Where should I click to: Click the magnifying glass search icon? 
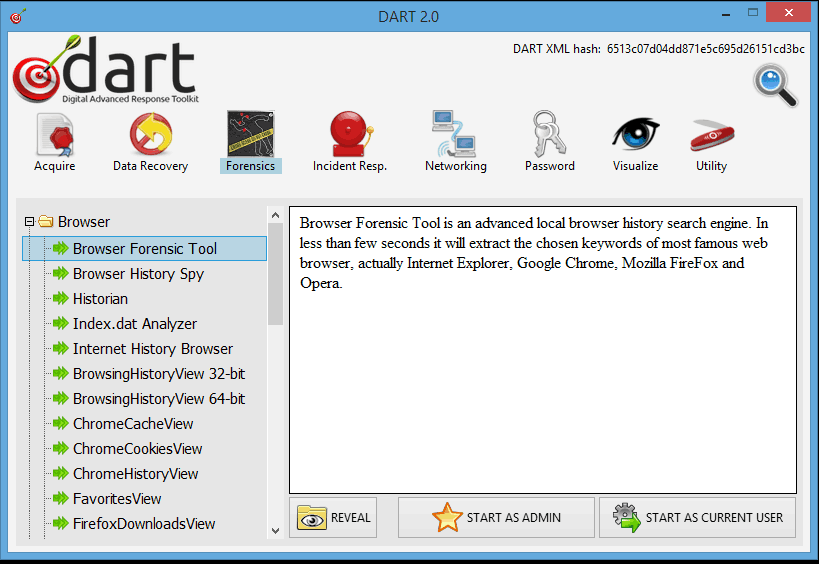[775, 85]
